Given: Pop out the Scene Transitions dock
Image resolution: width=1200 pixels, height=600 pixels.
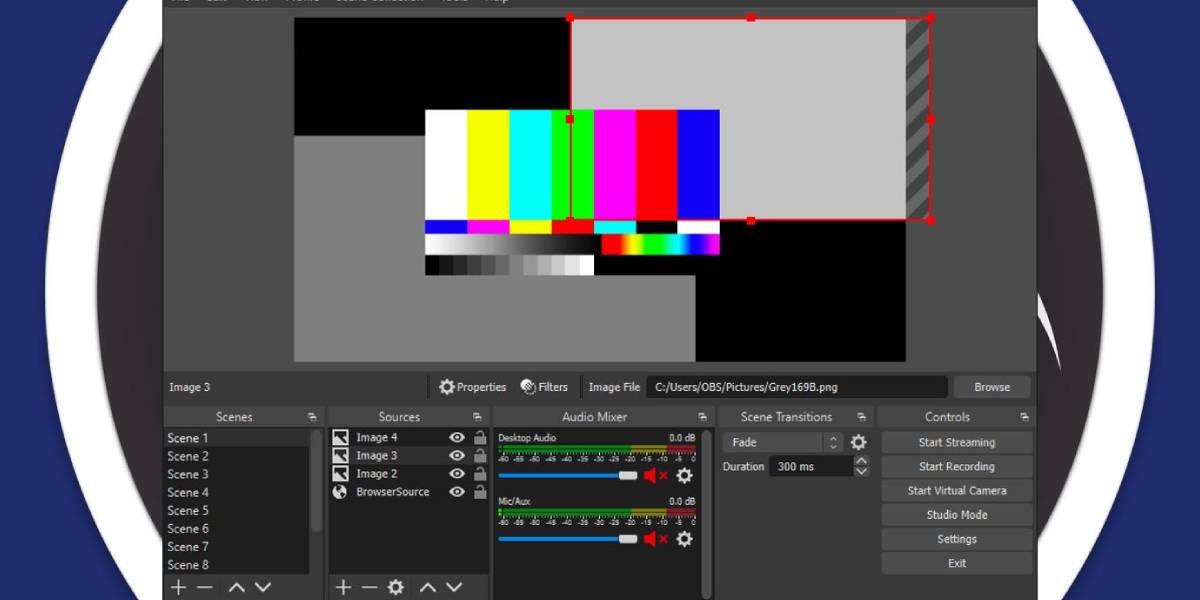Looking at the screenshot, I should point(861,417).
